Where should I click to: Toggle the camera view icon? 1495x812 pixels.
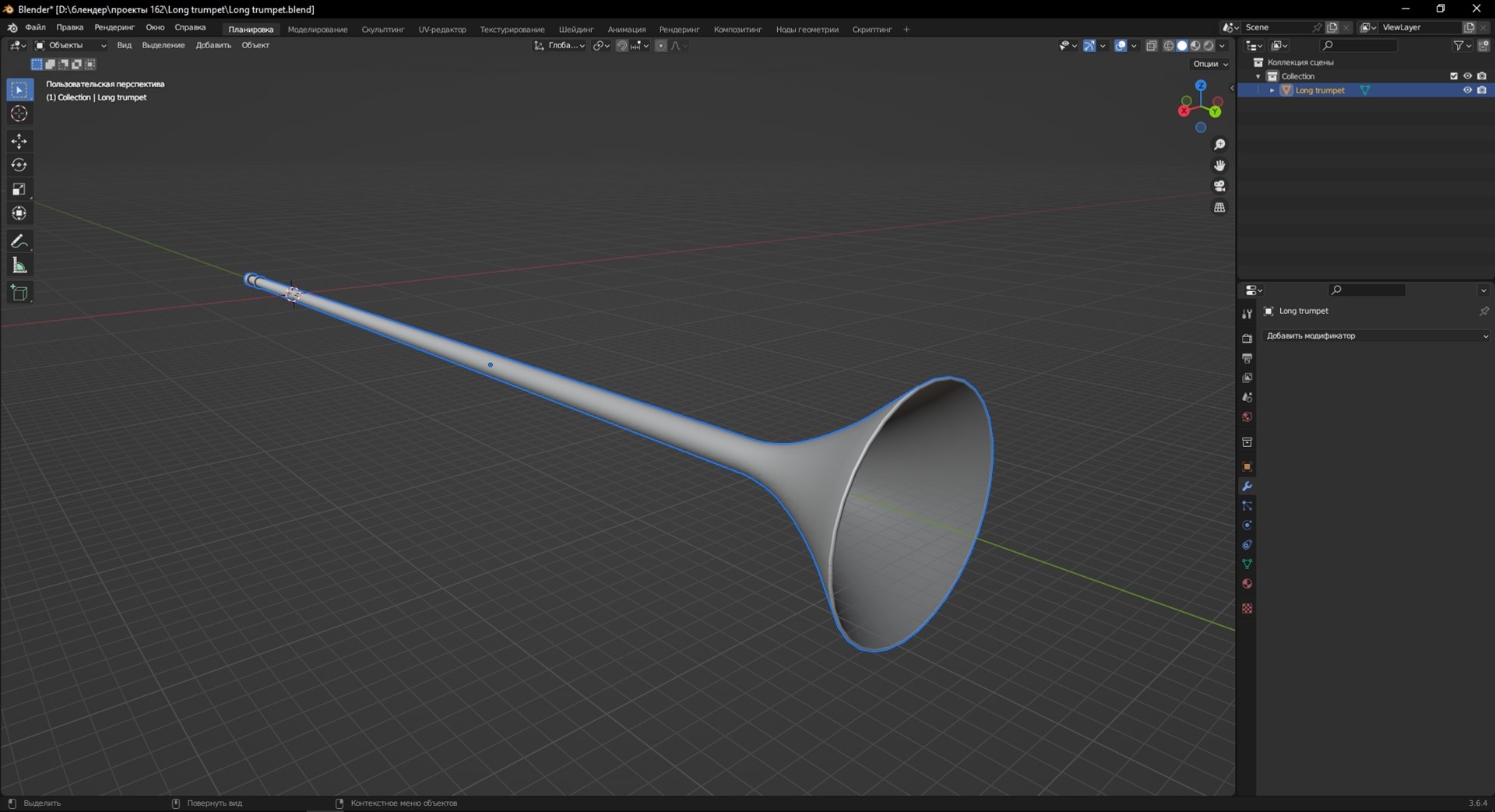(1219, 186)
